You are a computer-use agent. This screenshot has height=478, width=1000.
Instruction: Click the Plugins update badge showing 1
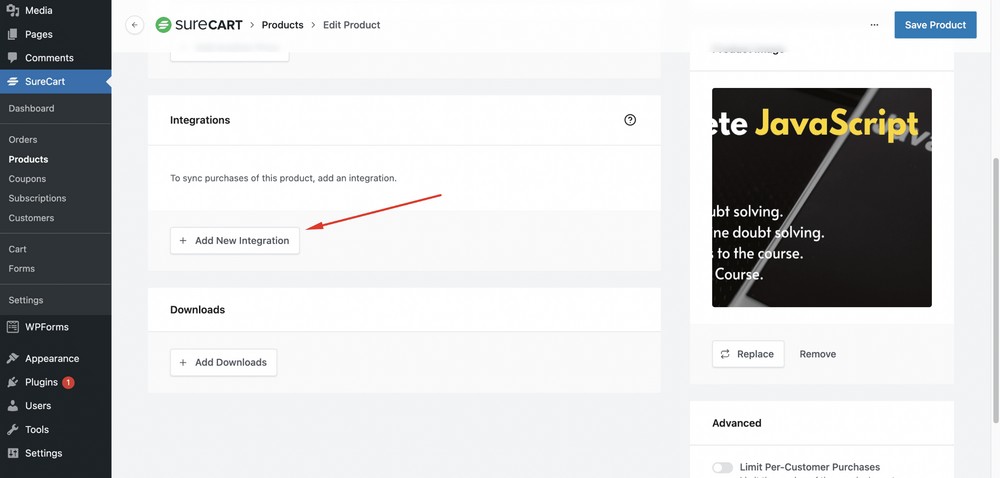[68, 382]
